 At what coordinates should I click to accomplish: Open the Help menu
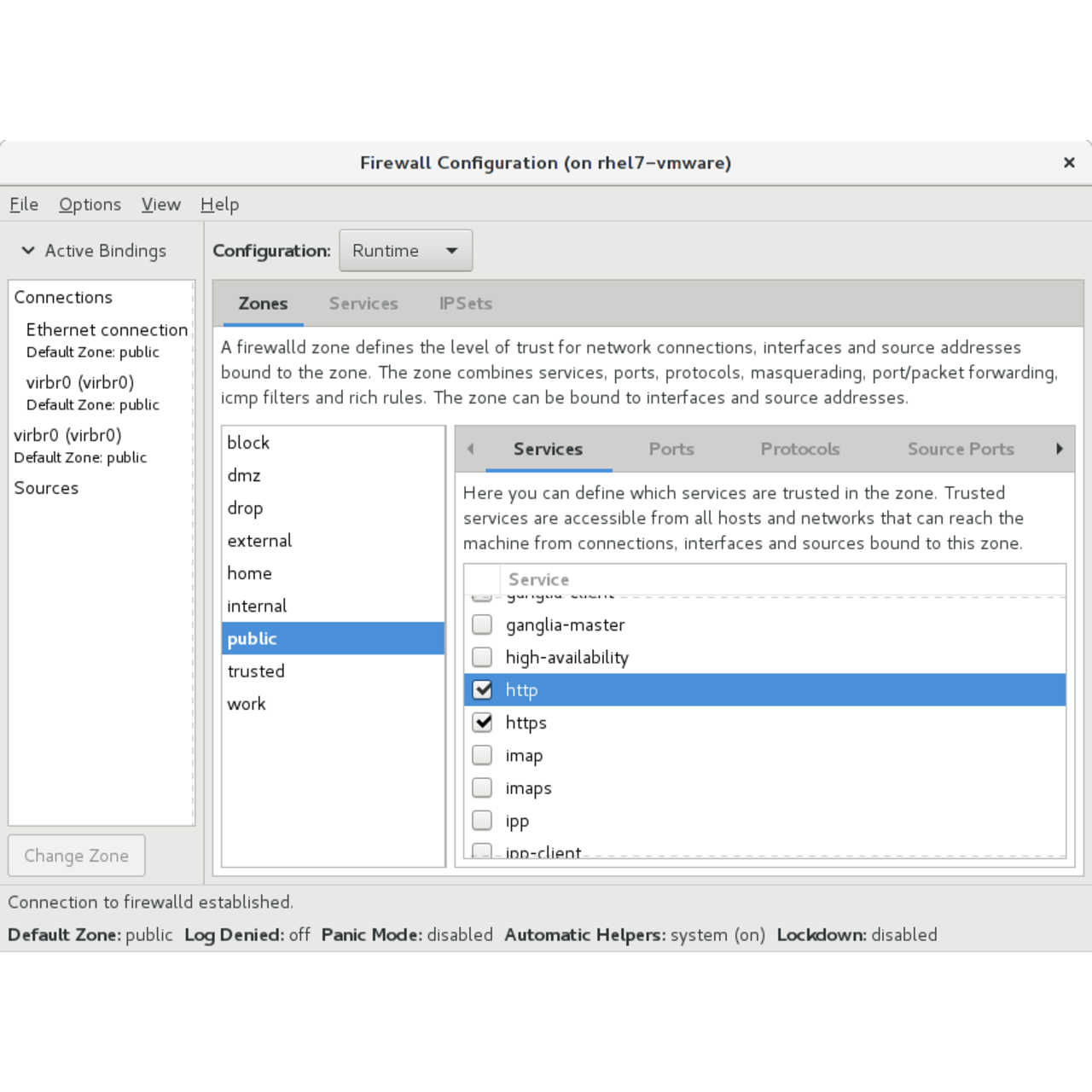(219, 205)
